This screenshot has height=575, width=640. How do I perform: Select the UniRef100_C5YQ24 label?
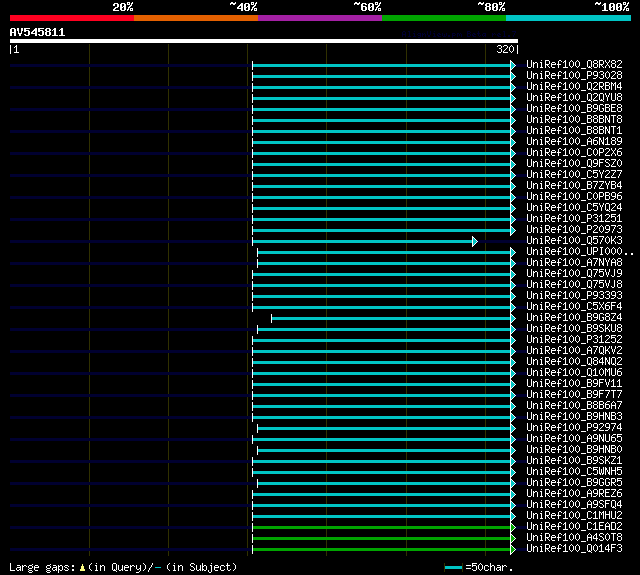(x=574, y=208)
